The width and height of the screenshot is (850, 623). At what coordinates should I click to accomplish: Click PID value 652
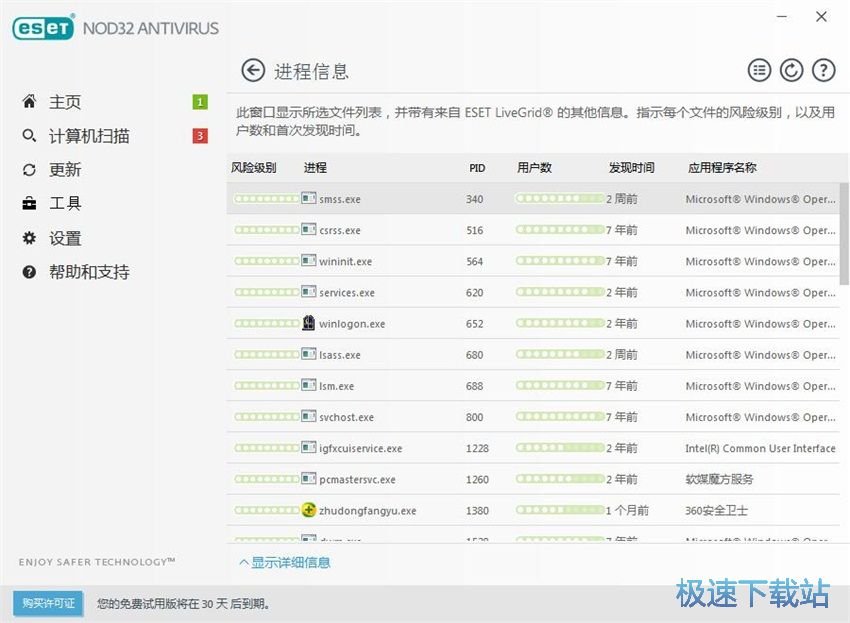(x=475, y=324)
